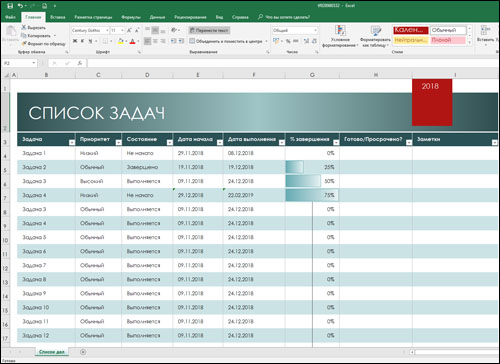
Task: Toggle Italic (К) formatting
Action: (82, 41)
